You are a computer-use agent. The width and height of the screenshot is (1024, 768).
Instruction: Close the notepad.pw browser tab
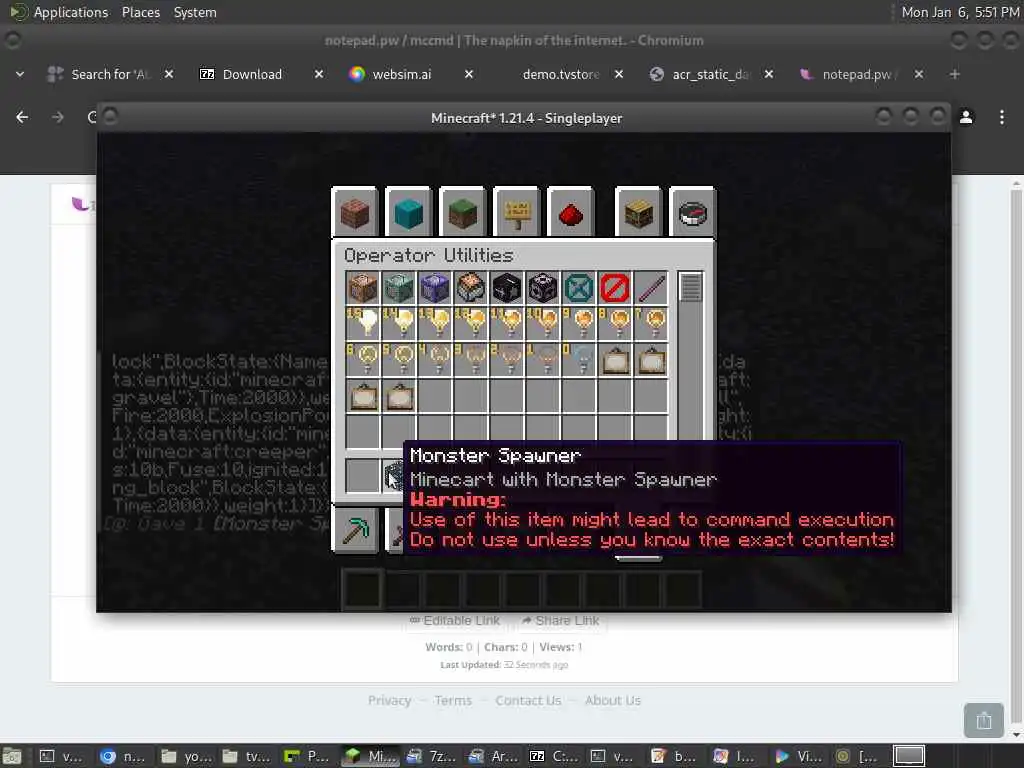(x=919, y=74)
